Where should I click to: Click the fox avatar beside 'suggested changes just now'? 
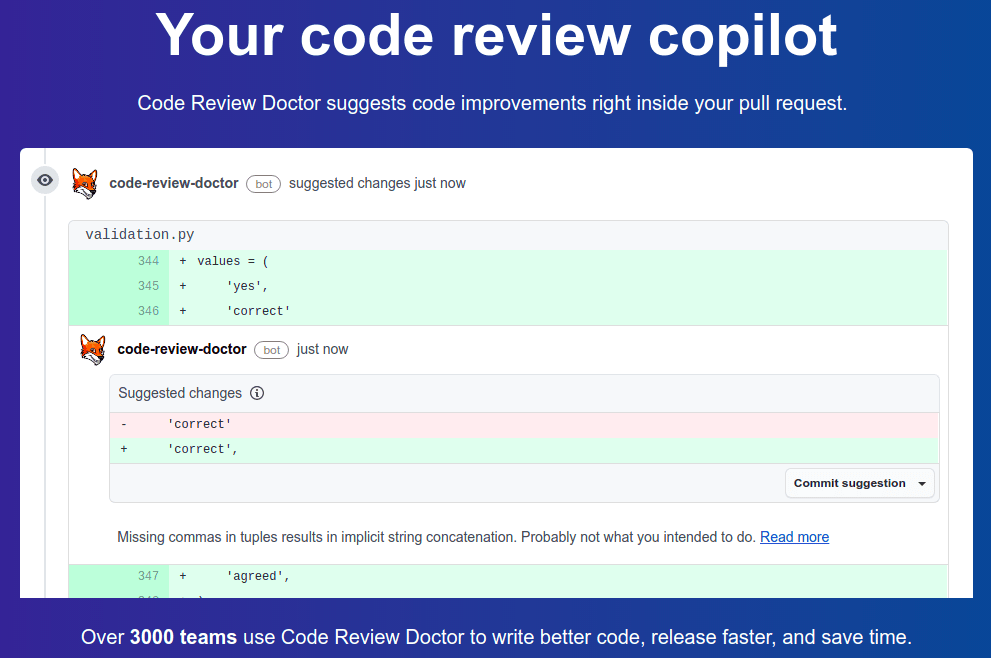[x=85, y=183]
